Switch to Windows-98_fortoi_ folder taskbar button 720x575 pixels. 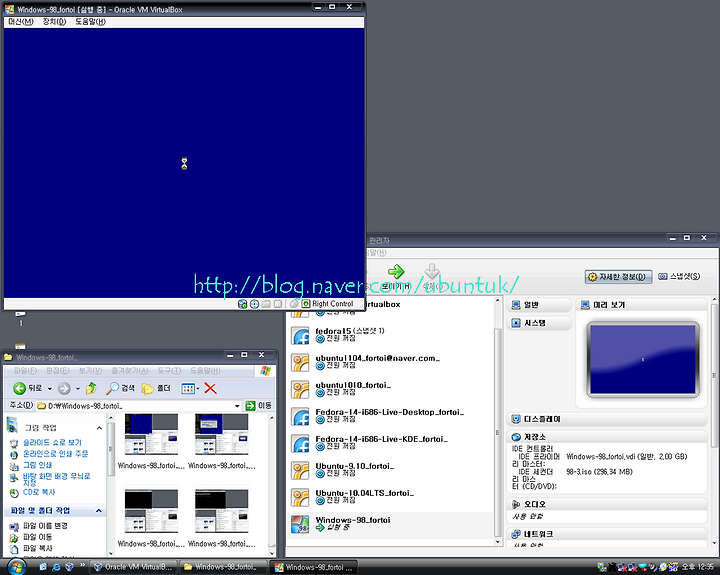coord(224,567)
